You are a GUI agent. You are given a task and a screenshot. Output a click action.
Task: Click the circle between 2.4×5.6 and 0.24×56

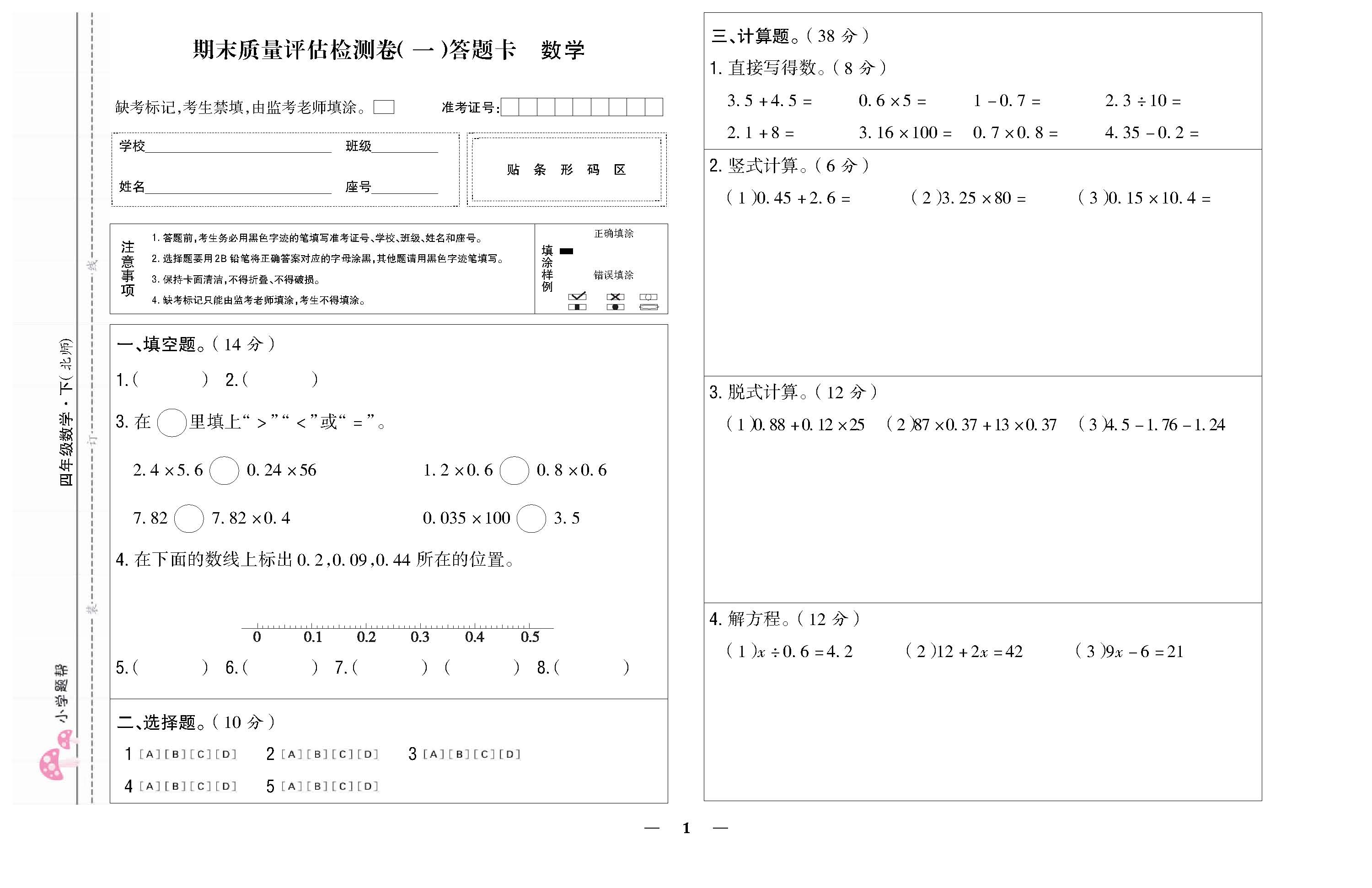click(224, 471)
